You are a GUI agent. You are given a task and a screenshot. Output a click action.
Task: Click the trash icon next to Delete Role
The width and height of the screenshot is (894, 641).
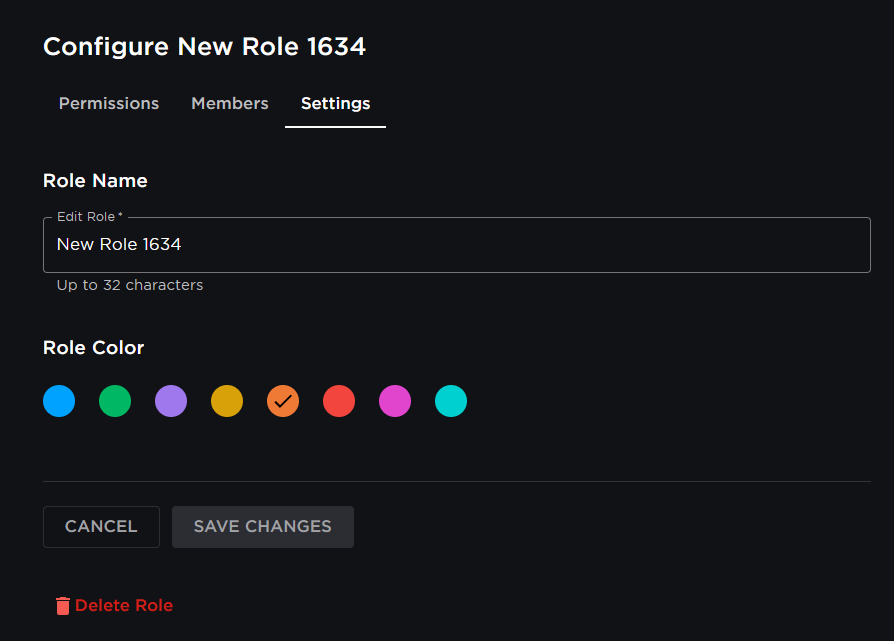[62, 605]
